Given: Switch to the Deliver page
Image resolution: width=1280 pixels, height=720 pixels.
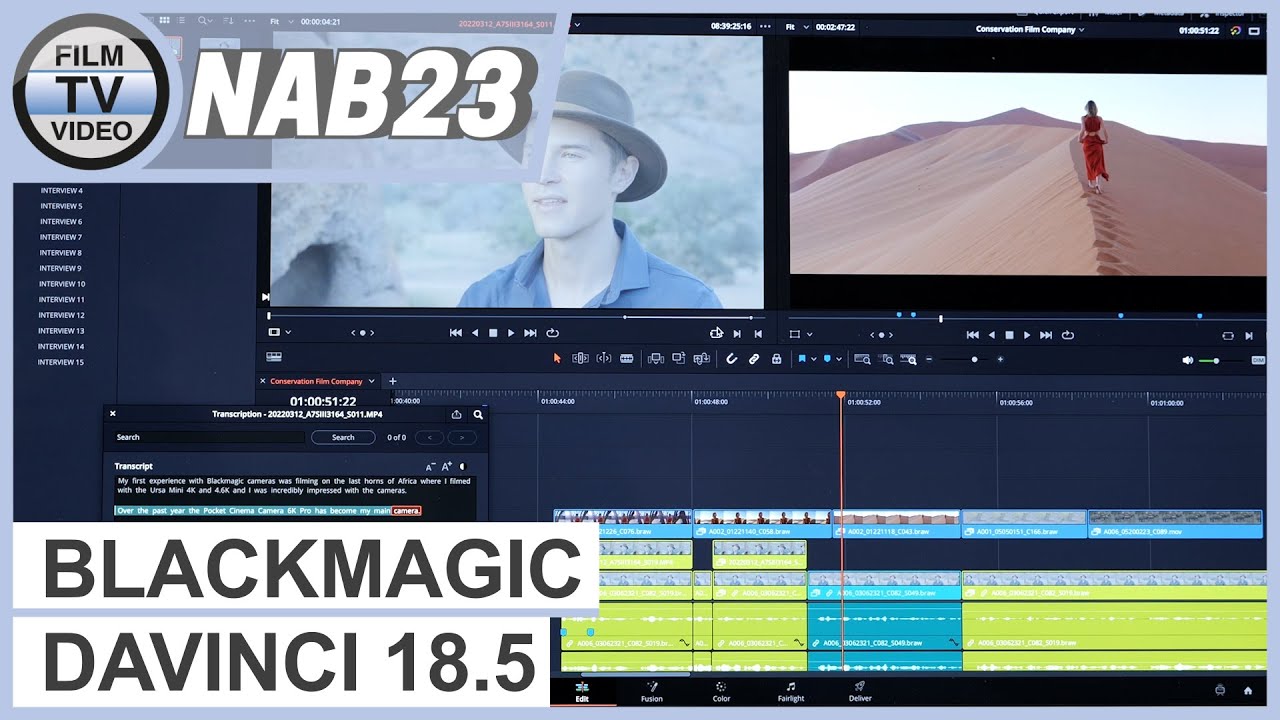Looking at the screenshot, I should tap(860, 692).
